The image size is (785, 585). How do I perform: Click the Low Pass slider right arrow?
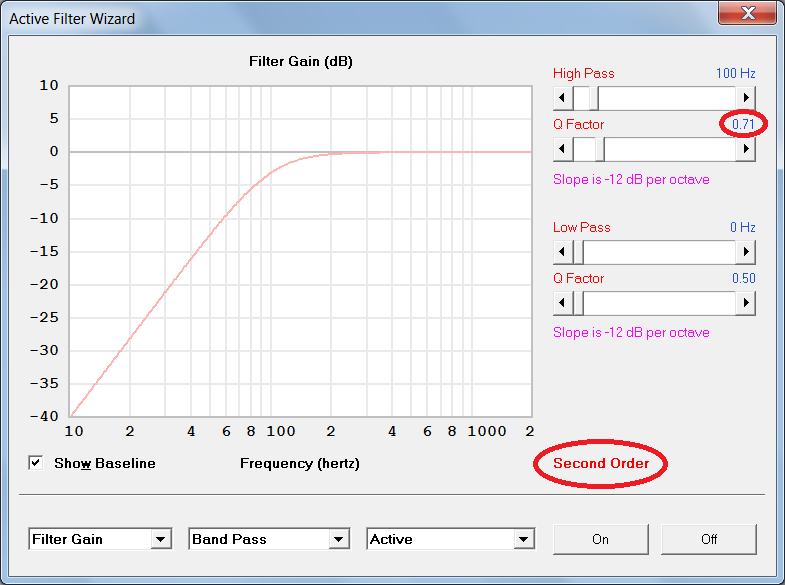point(745,252)
